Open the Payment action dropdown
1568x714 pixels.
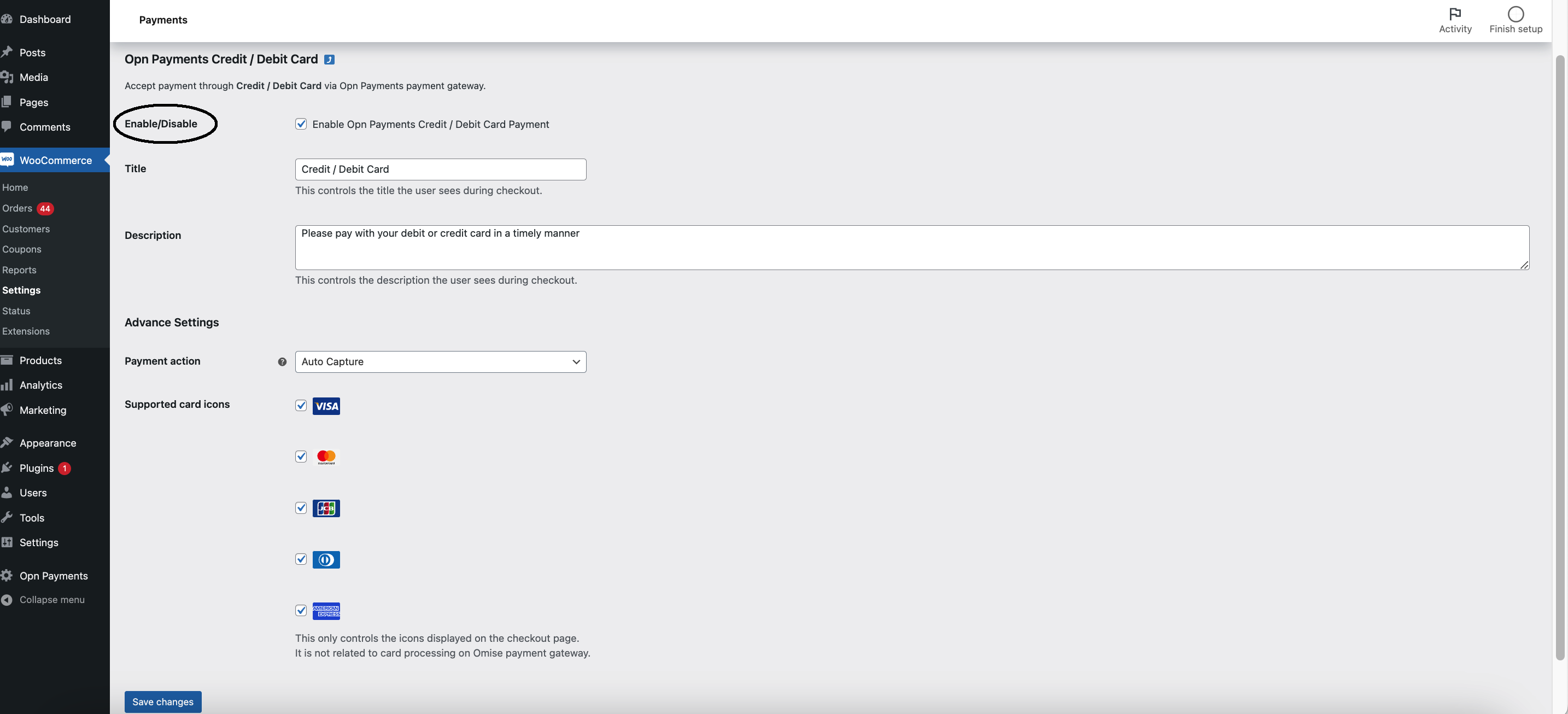440,361
